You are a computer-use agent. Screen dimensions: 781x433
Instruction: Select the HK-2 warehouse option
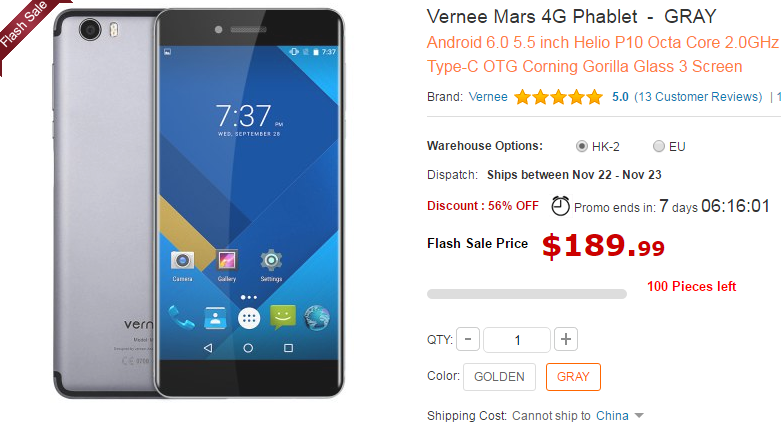[x=581, y=146]
